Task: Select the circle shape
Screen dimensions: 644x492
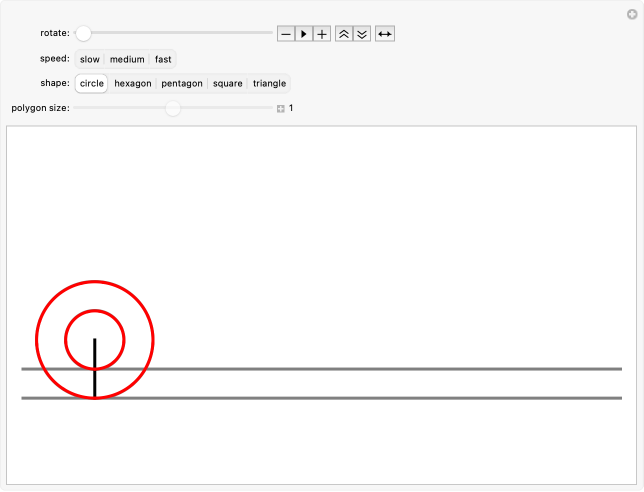Action: tap(92, 84)
